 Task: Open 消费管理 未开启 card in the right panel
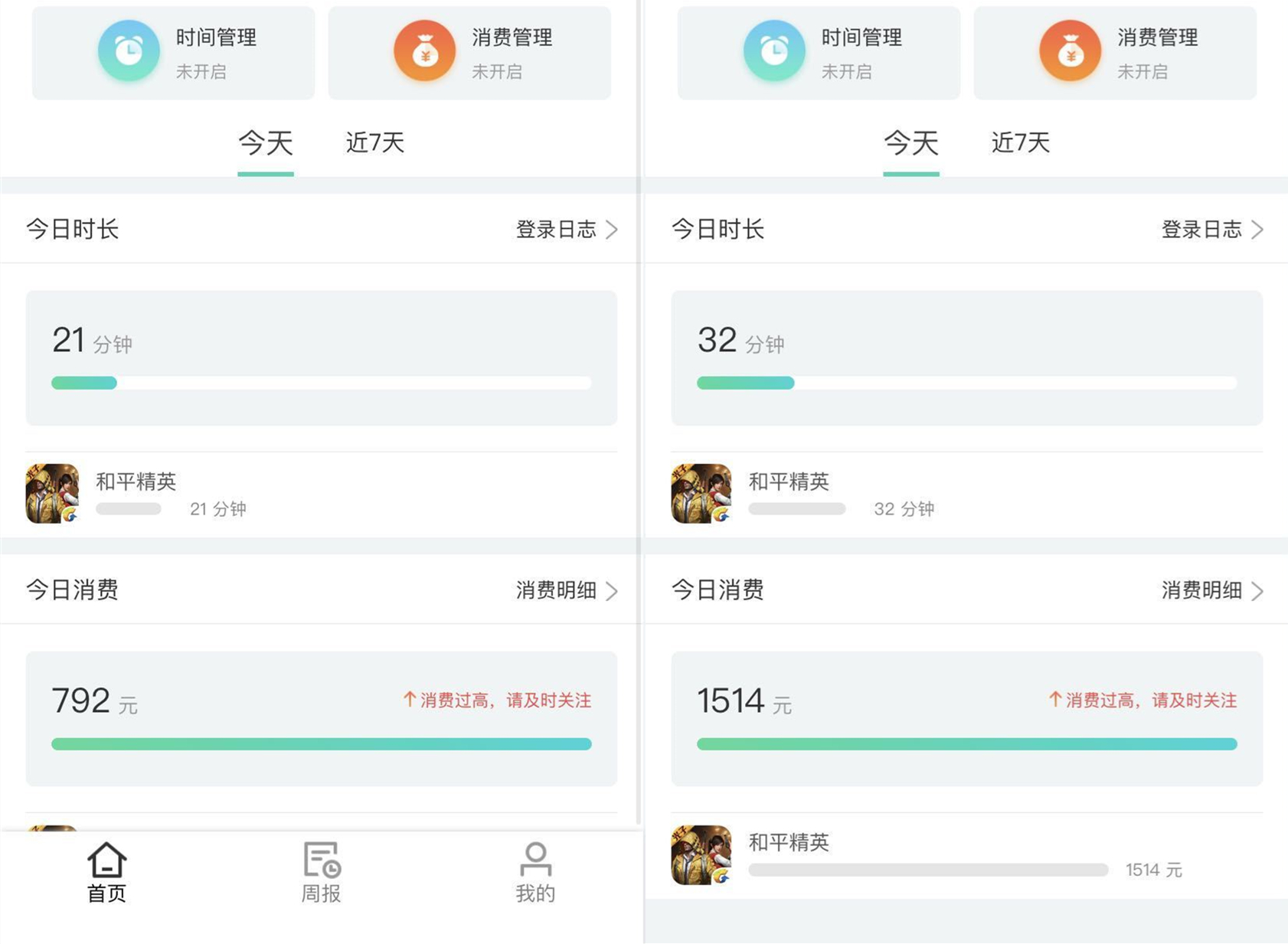pos(1115,53)
